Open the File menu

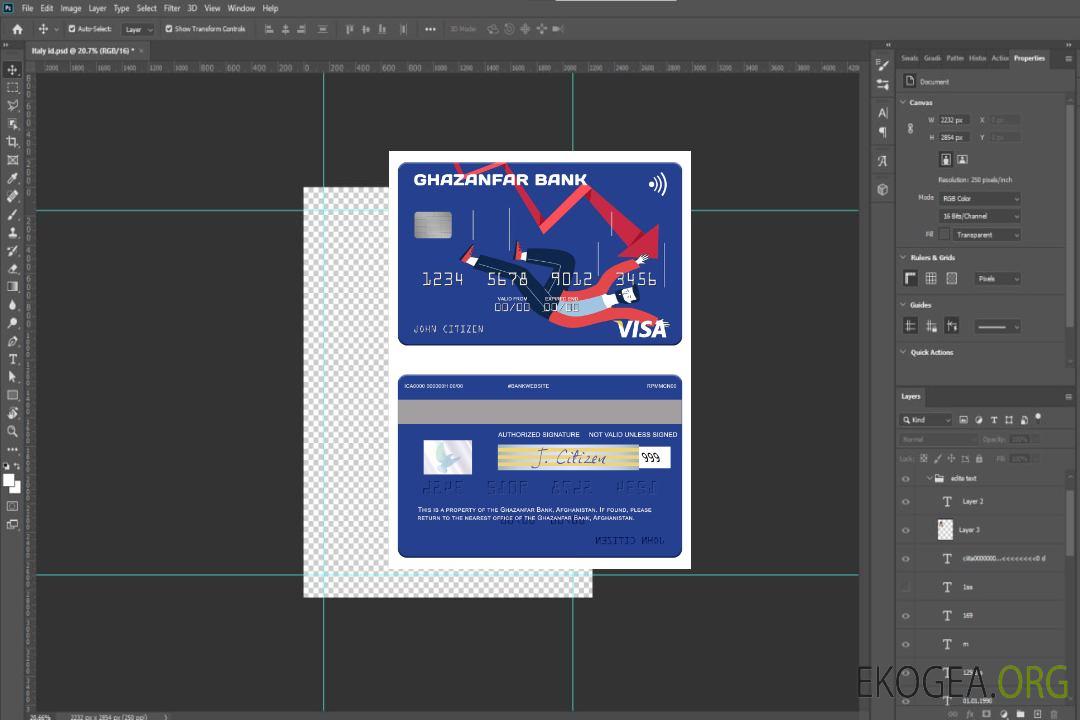(x=27, y=8)
